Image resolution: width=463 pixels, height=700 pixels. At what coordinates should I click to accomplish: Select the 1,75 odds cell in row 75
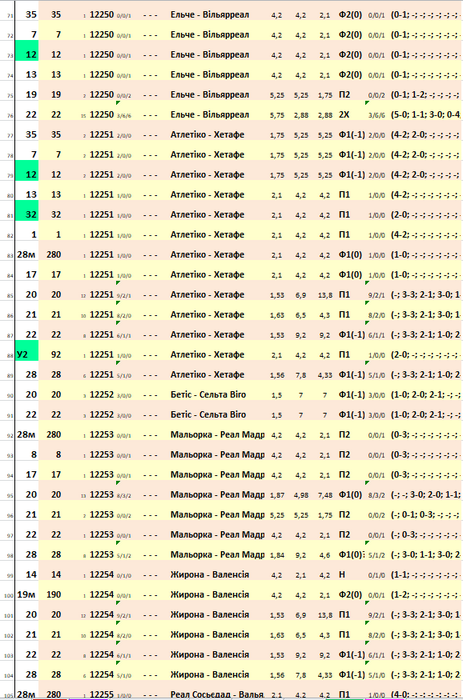click(x=325, y=95)
